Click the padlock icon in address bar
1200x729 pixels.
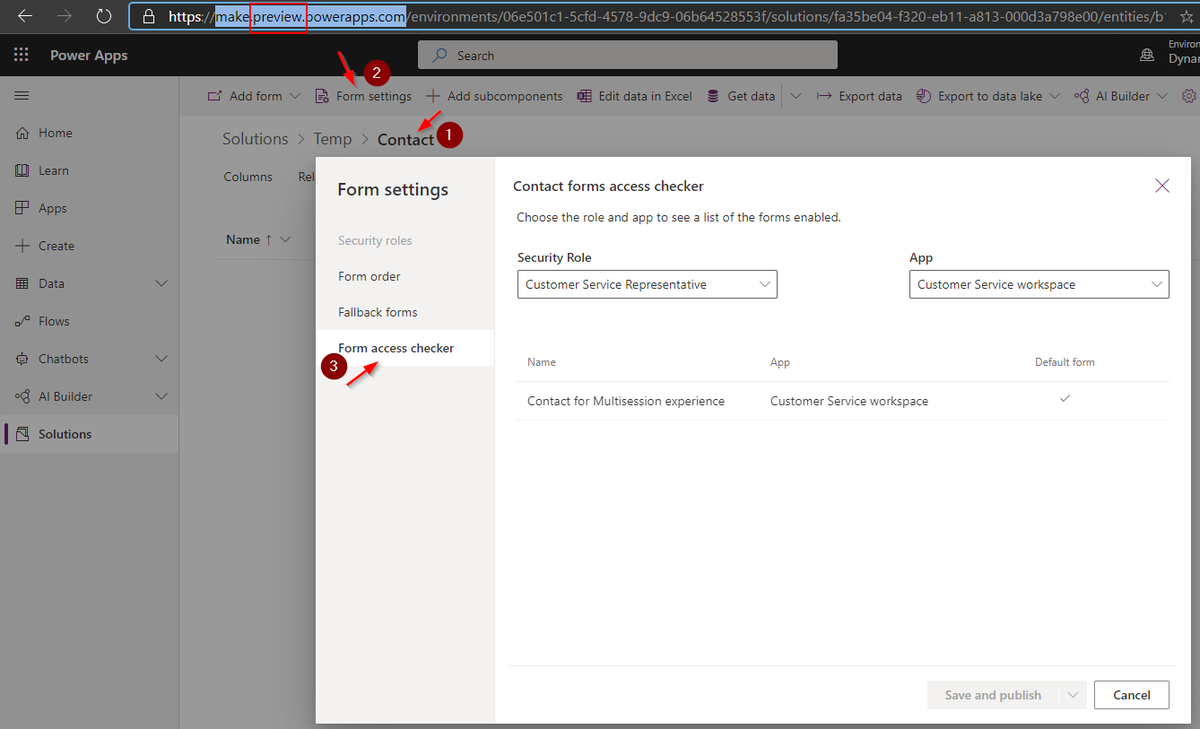point(149,17)
